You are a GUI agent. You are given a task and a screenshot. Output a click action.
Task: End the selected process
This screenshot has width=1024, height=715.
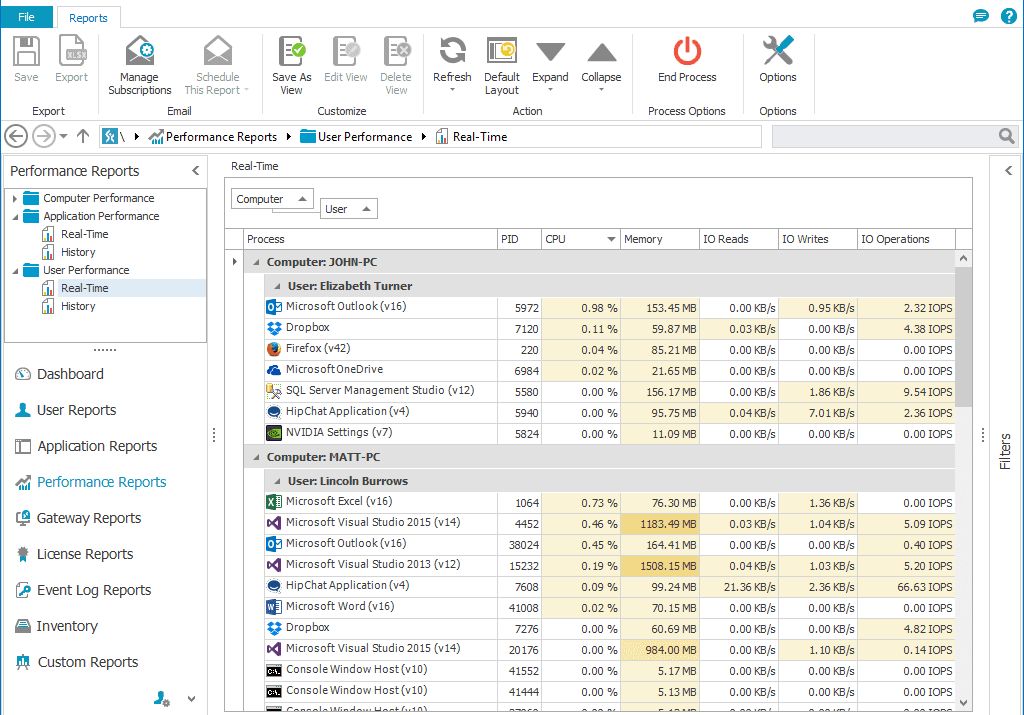pos(687,59)
